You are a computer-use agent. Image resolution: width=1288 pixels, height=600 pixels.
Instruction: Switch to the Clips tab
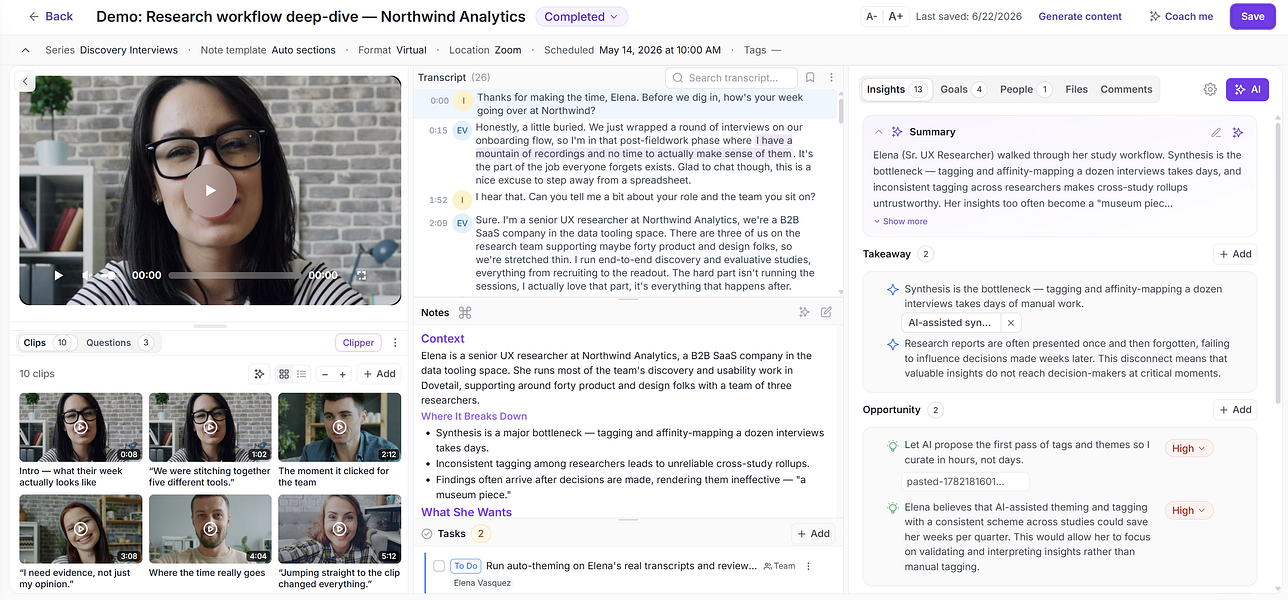[46, 343]
